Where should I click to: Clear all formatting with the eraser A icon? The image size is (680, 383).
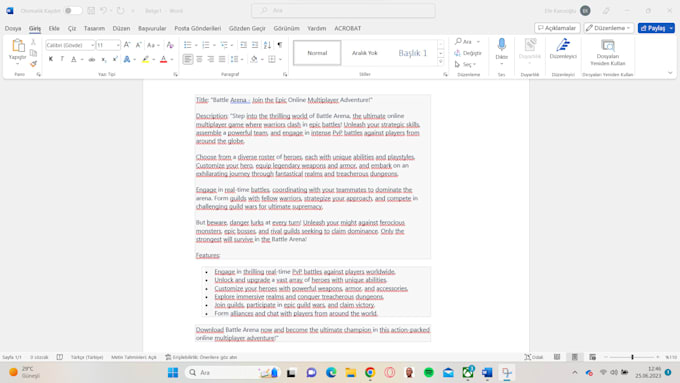click(170, 45)
